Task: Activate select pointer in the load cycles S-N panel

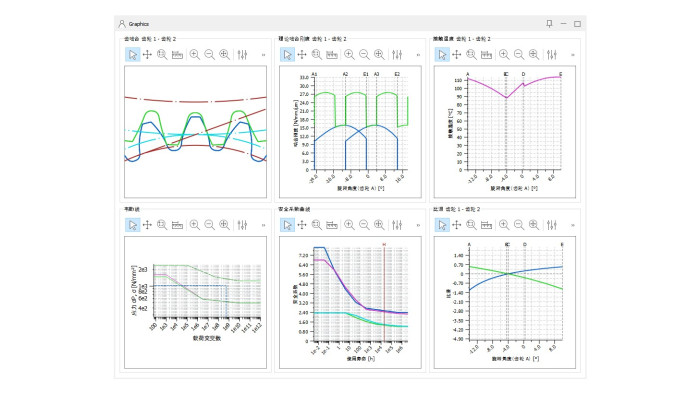Action: 133,225
